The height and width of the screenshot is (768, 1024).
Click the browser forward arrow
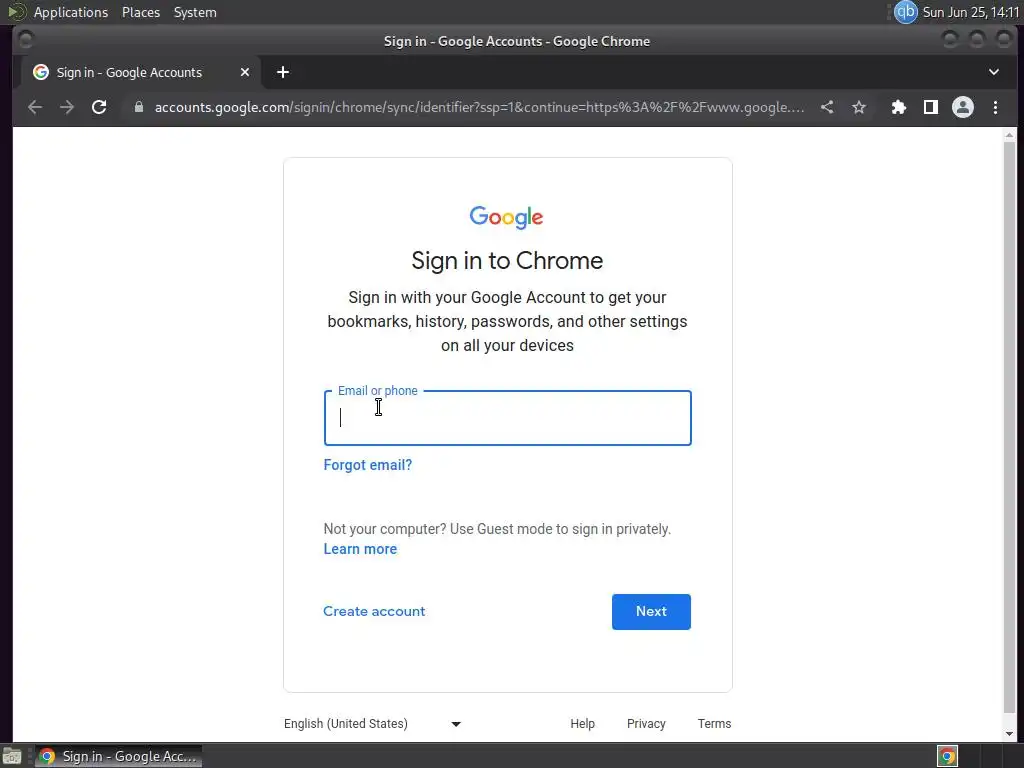[67, 107]
